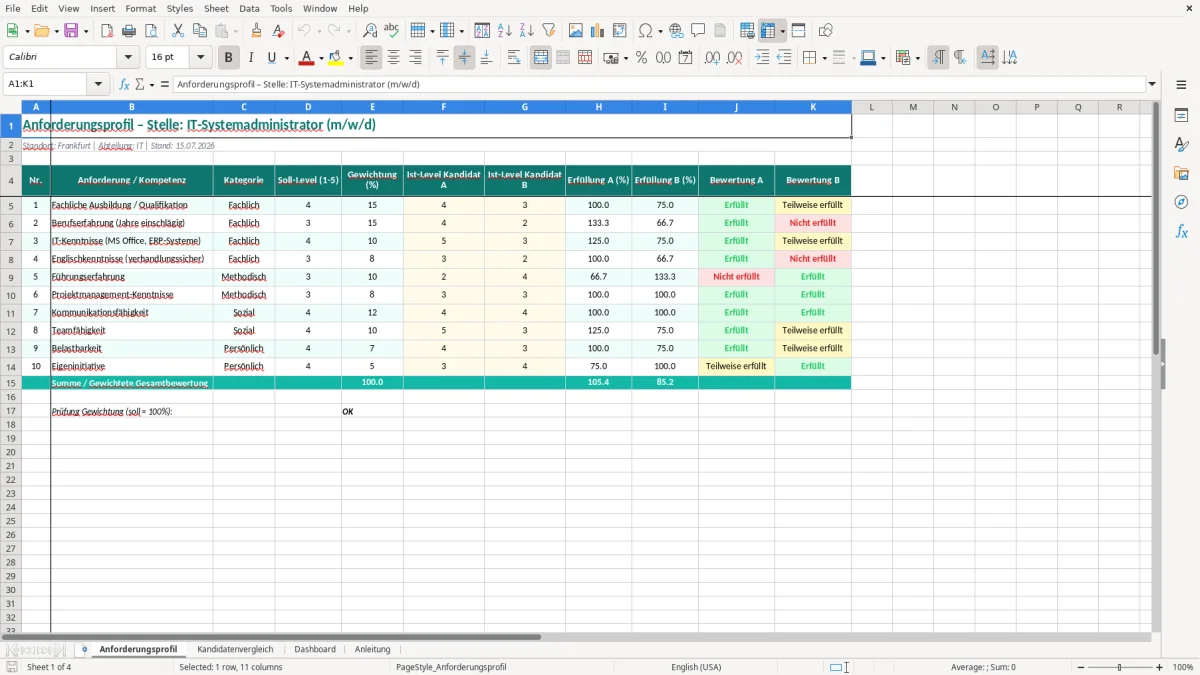This screenshot has height=675, width=1200.
Task: Cut selection with scissors icon
Action: click(178, 31)
